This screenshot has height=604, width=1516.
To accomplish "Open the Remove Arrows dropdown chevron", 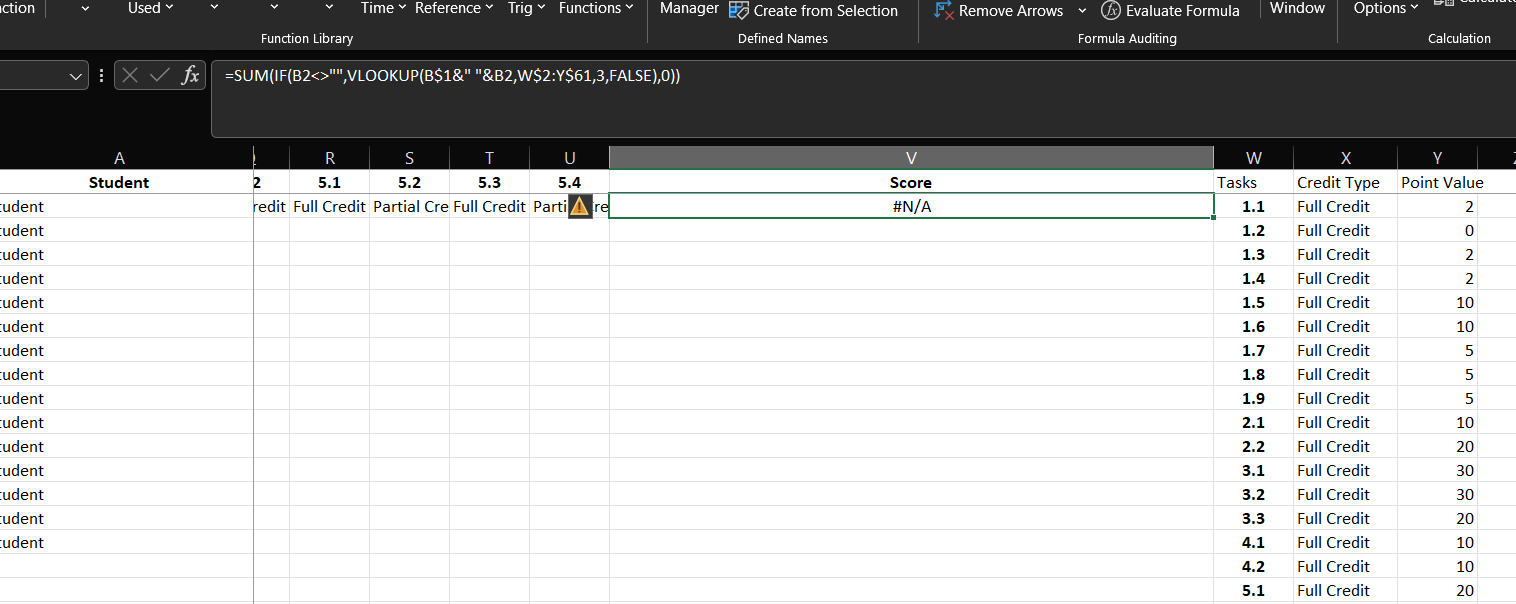I will click(x=1081, y=11).
